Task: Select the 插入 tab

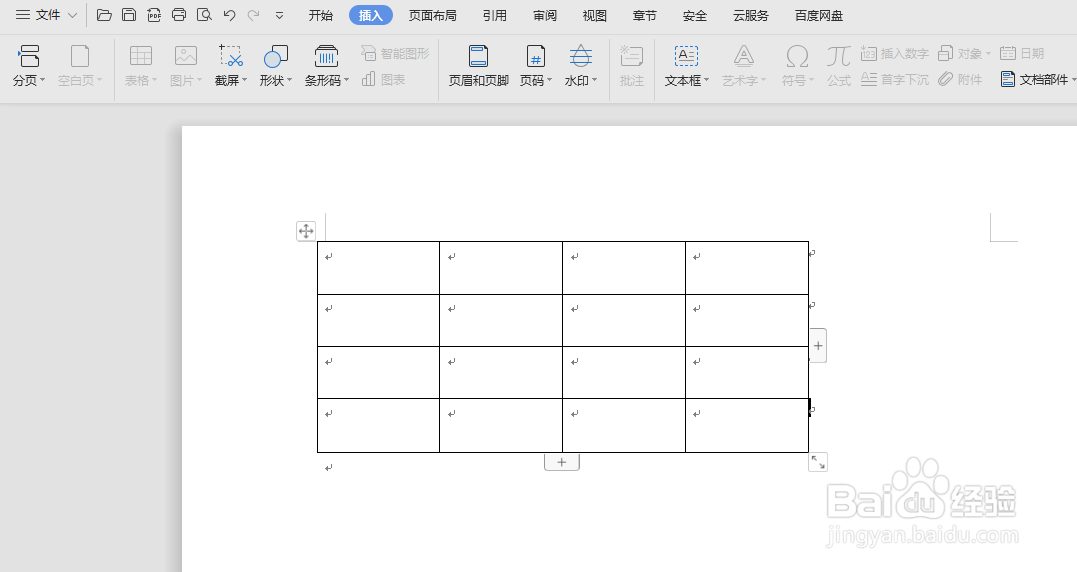Action: (370, 15)
